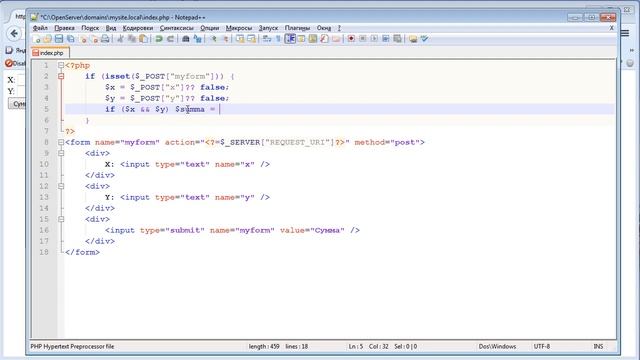
Task: Click the INS insert mode indicator
Action: click(x=598, y=347)
